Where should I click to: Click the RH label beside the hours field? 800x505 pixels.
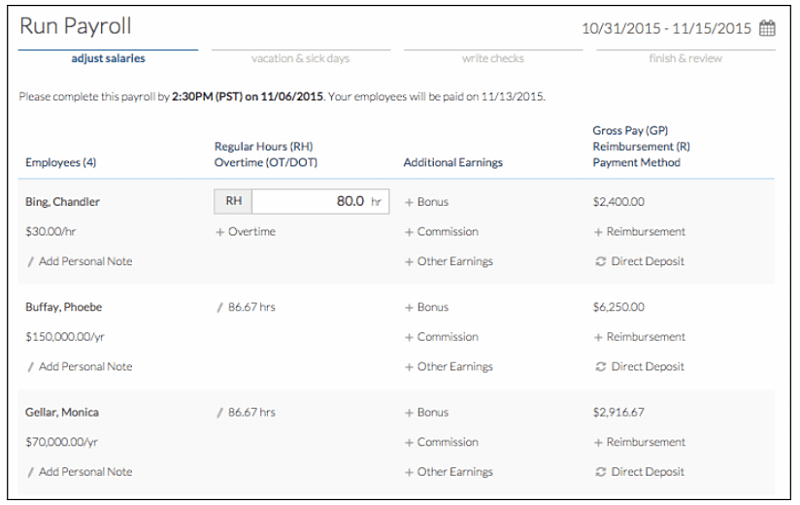coord(233,201)
